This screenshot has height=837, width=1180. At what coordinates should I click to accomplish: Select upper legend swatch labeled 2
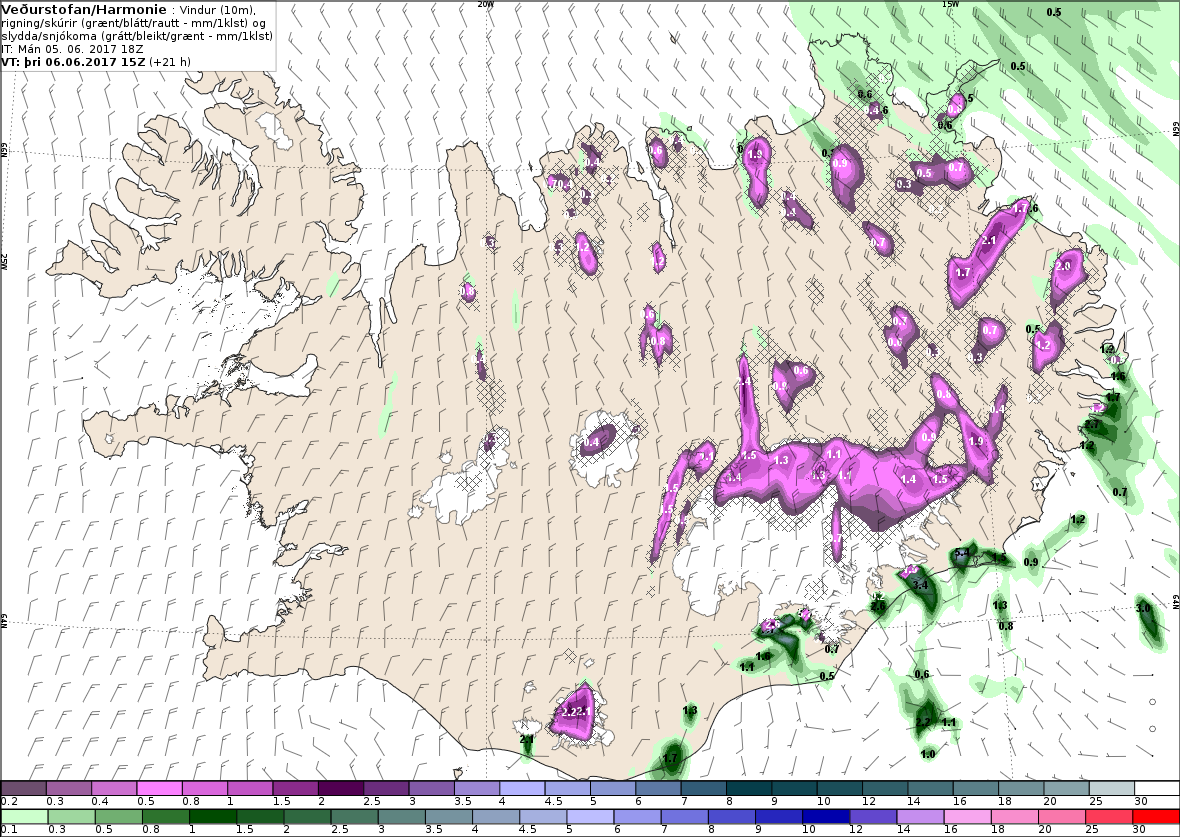tap(341, 788)
